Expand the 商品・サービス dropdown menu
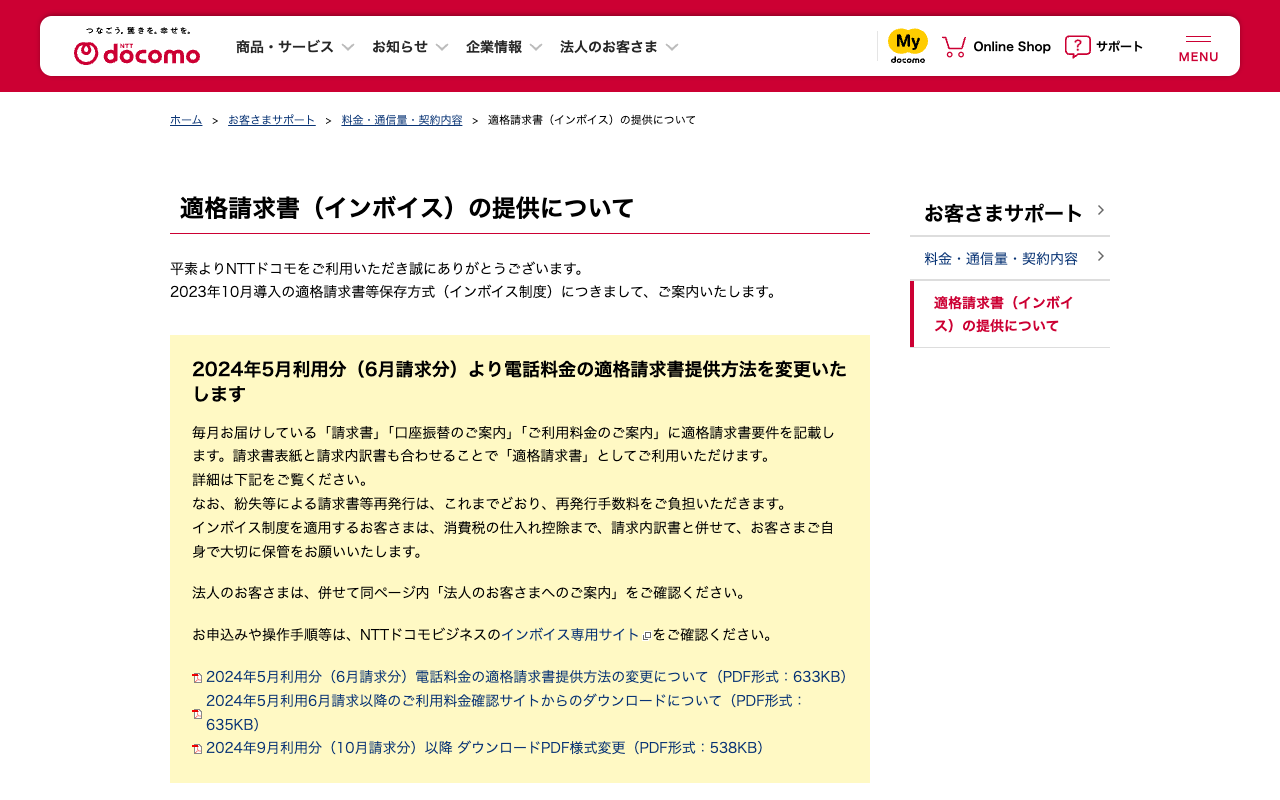This screenshot has height=800, width=1280. (295, 46)
